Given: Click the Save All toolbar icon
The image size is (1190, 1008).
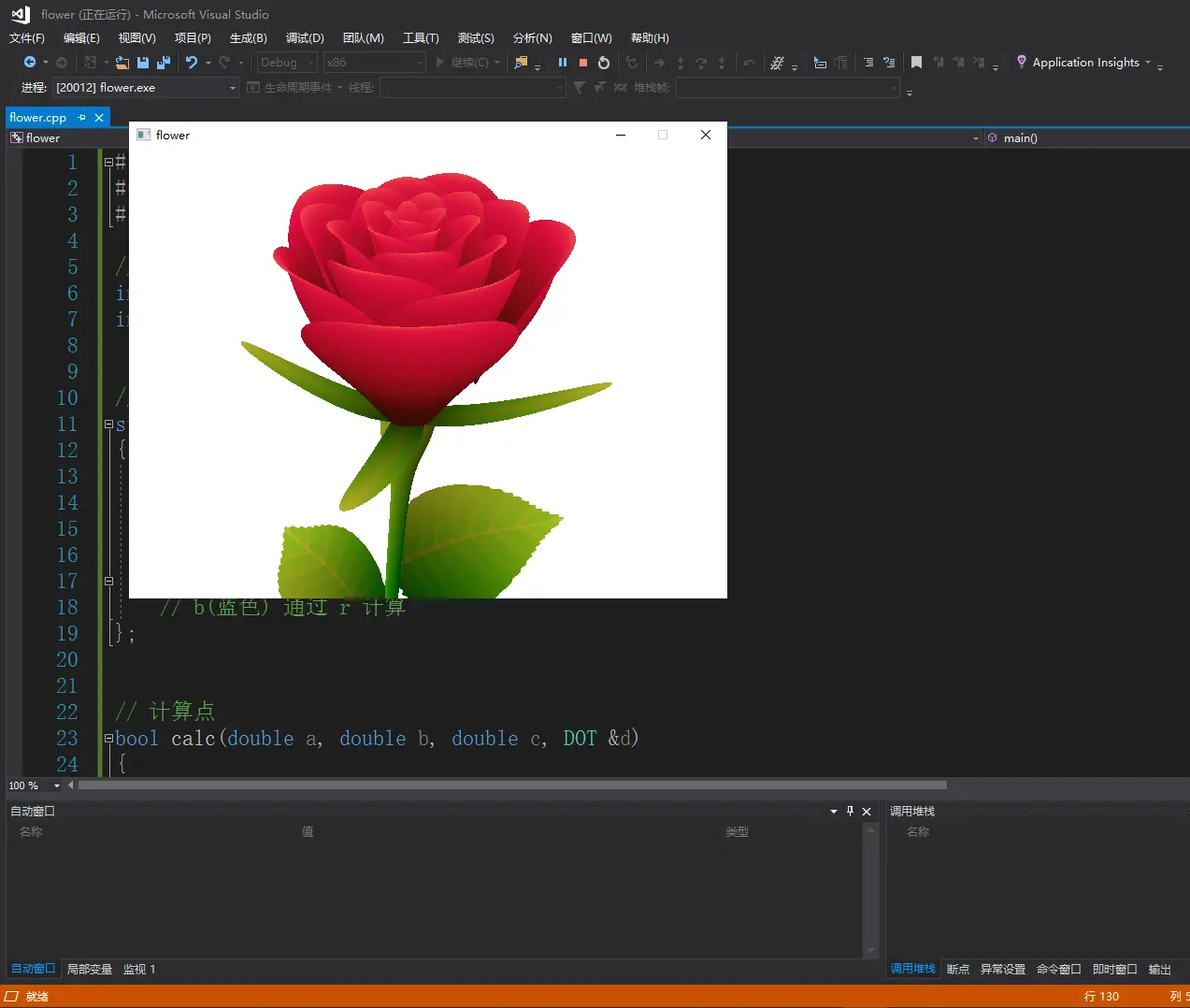Looking at the screenshot, I should pyautogui.click(x=164, y=63).
